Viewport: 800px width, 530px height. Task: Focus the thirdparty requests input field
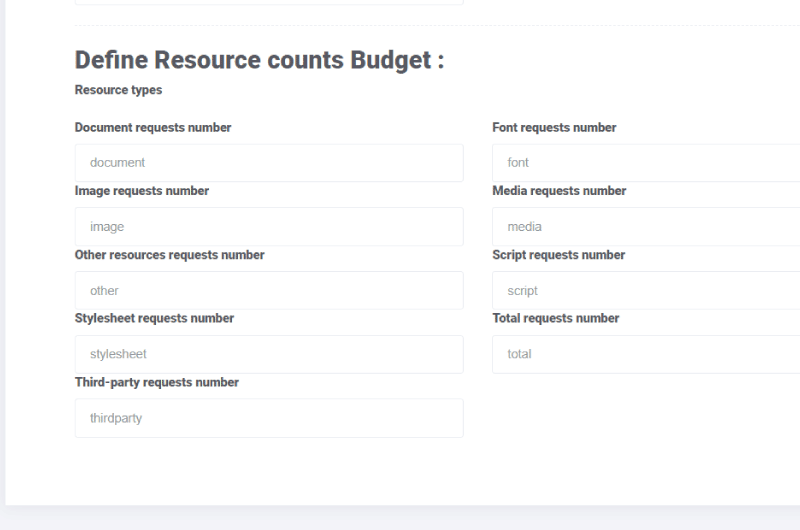pos(269,418)
